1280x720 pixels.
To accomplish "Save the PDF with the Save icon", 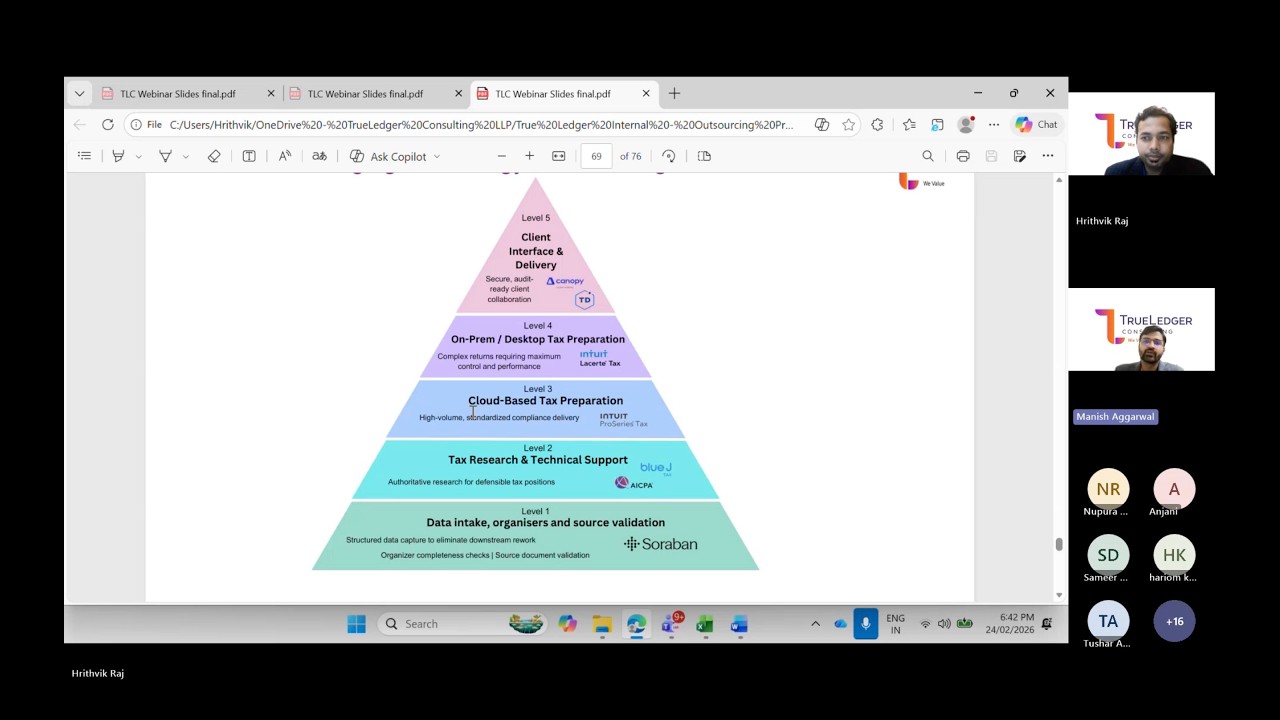I will pos(991,156).
